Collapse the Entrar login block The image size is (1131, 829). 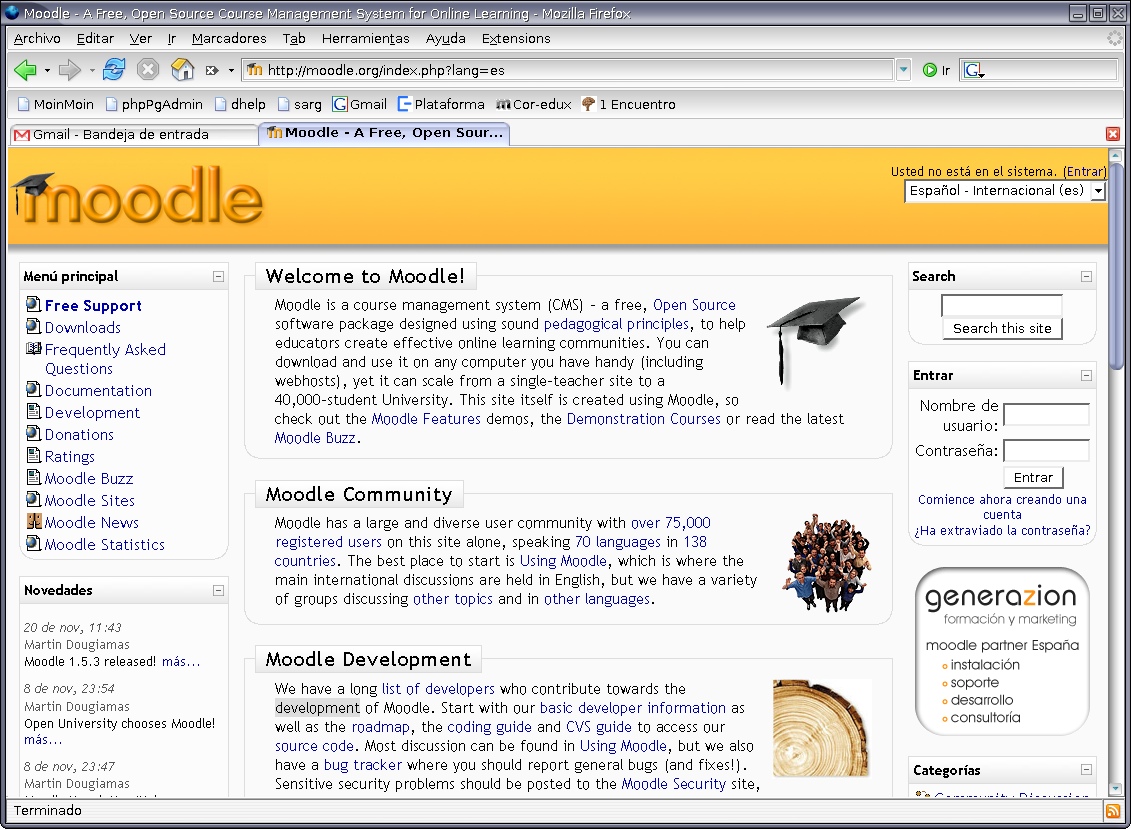click(1086, 375)
